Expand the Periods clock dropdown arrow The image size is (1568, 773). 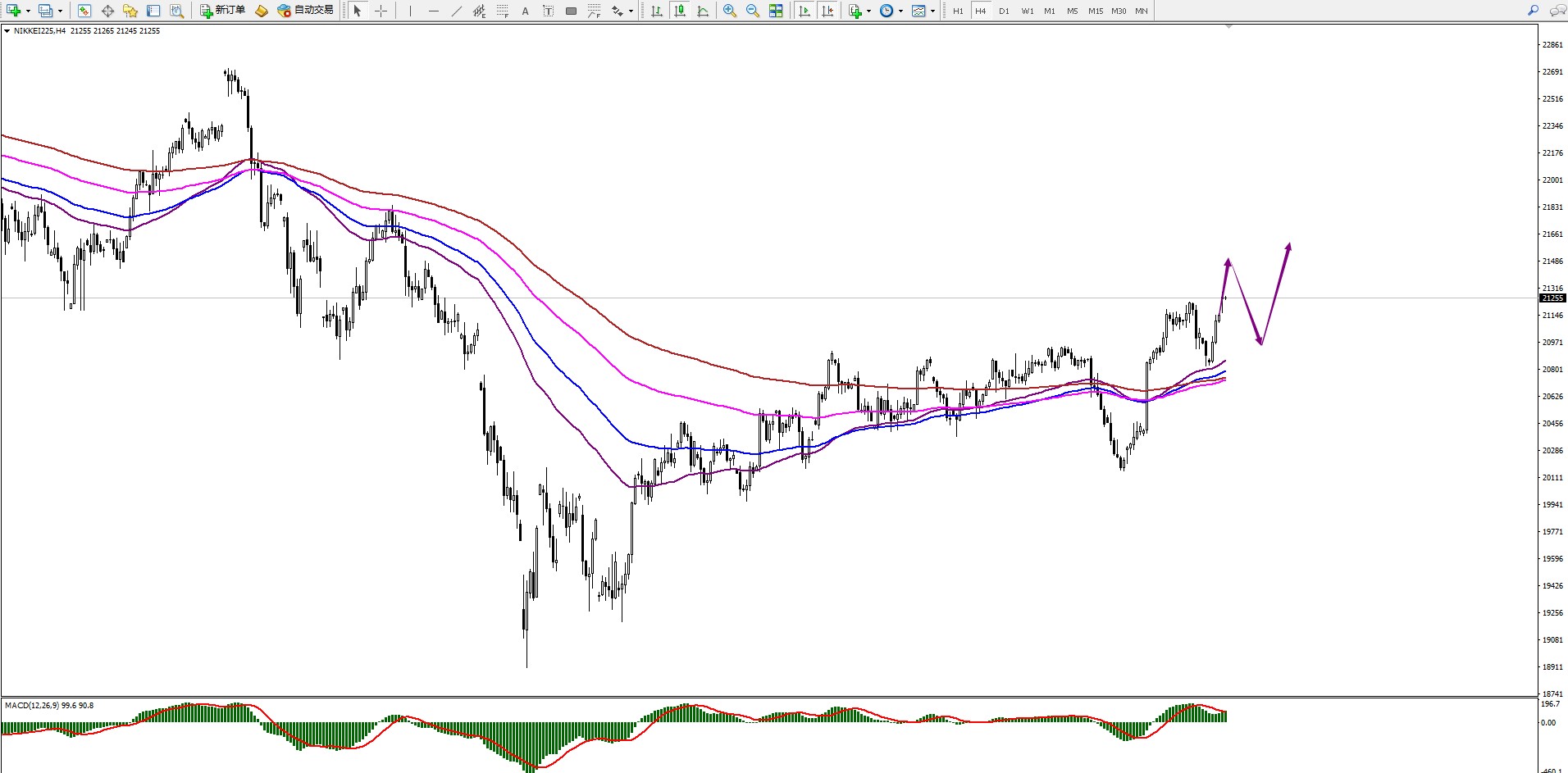point(900,11)
